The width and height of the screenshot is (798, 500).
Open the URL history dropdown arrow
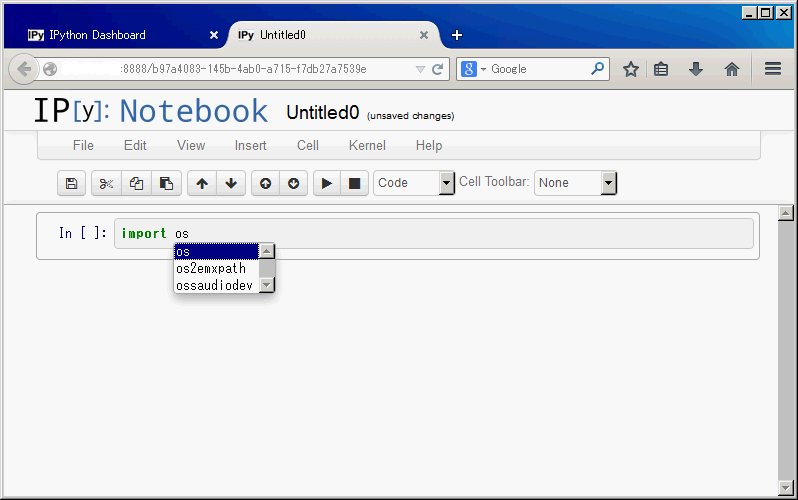[x=420, y=69]
